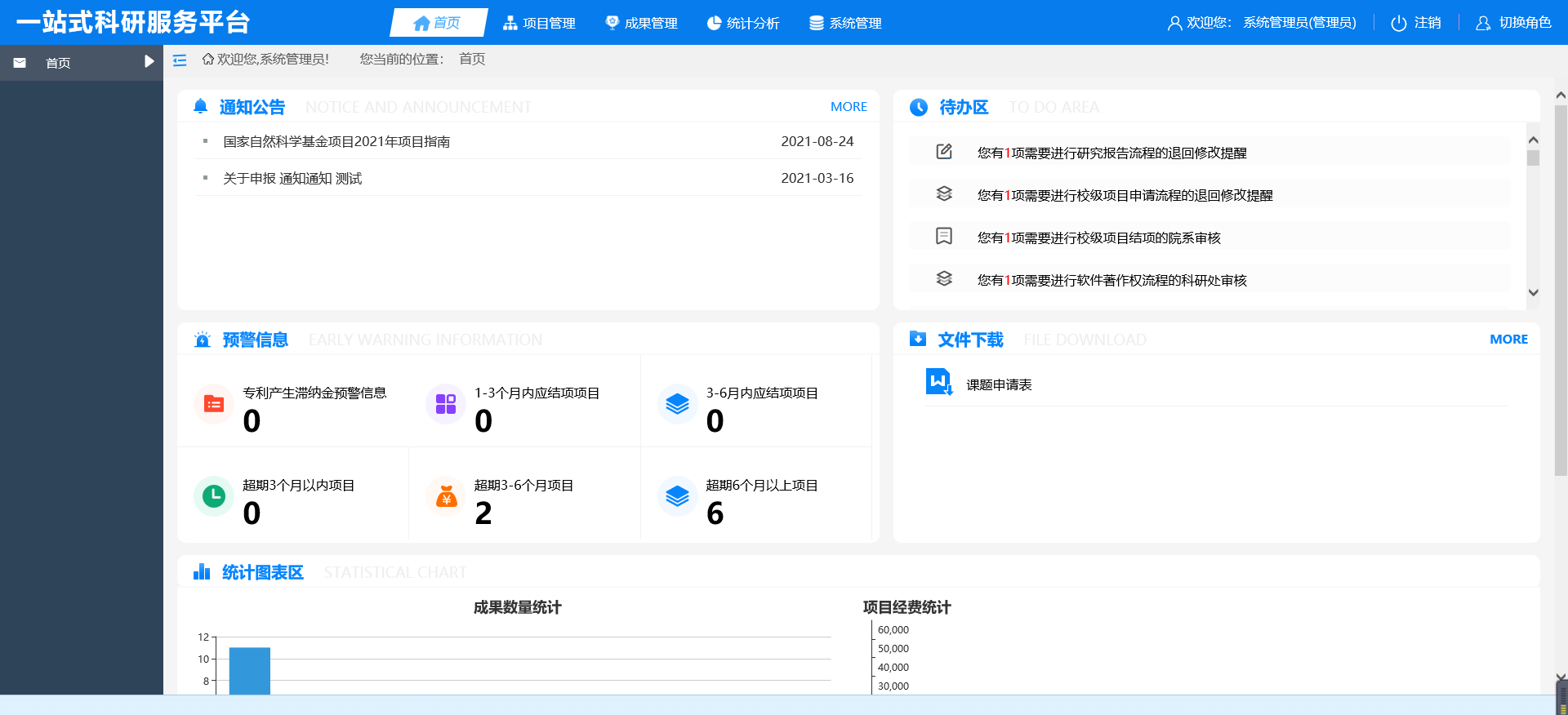Click the blue bar in 成果数量统计 chart
1568x715 pixels.
coord(250,671)
